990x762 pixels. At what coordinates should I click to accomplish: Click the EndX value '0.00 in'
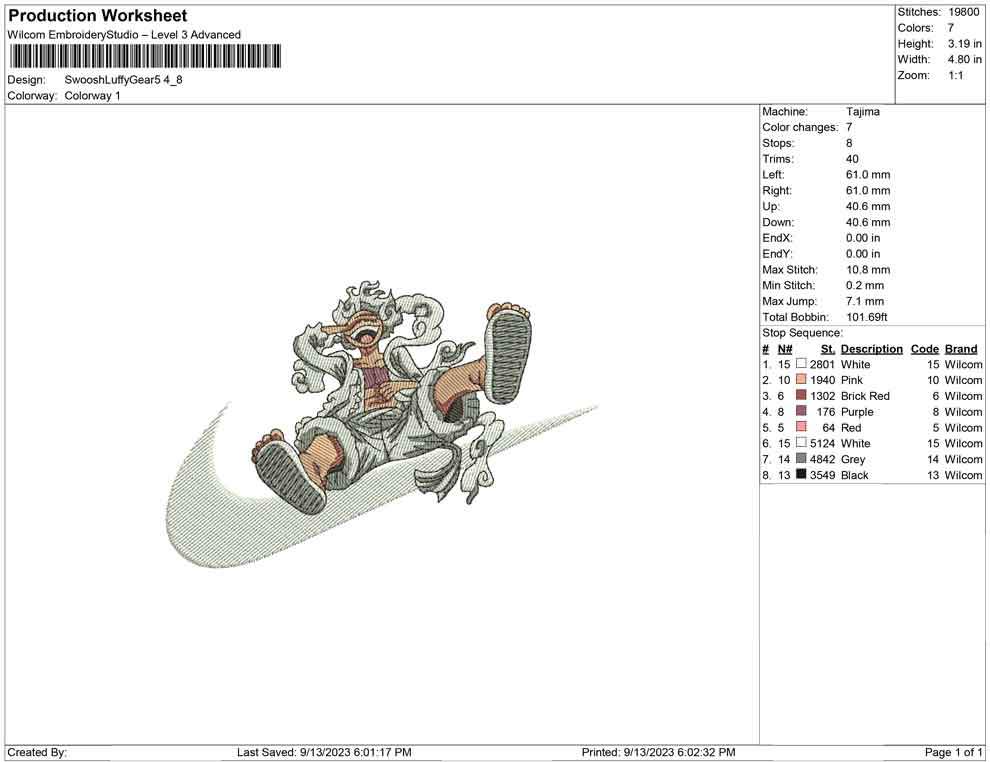[863, 238]
